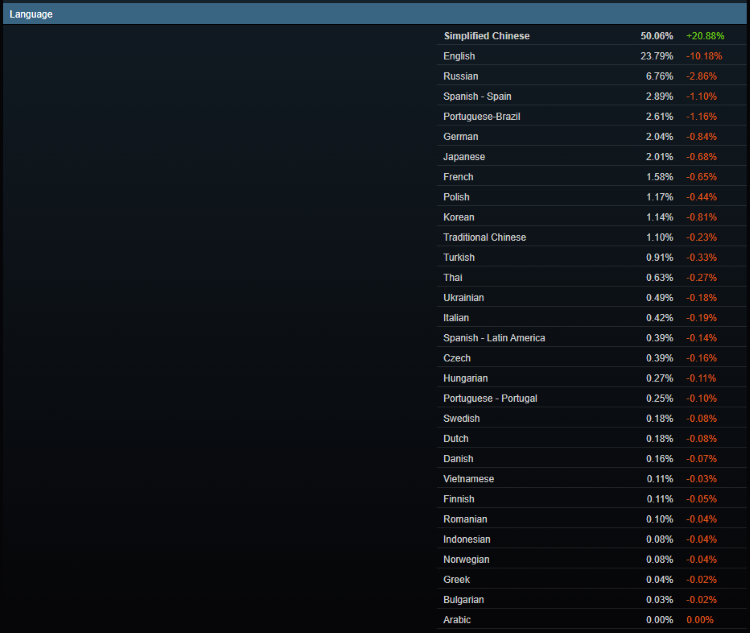
Task: Click the 0.91% Turkish share value
Action: pos(660,257)
